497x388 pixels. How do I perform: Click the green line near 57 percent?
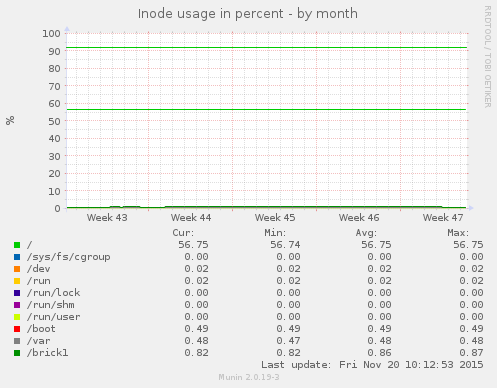[266, 109]
